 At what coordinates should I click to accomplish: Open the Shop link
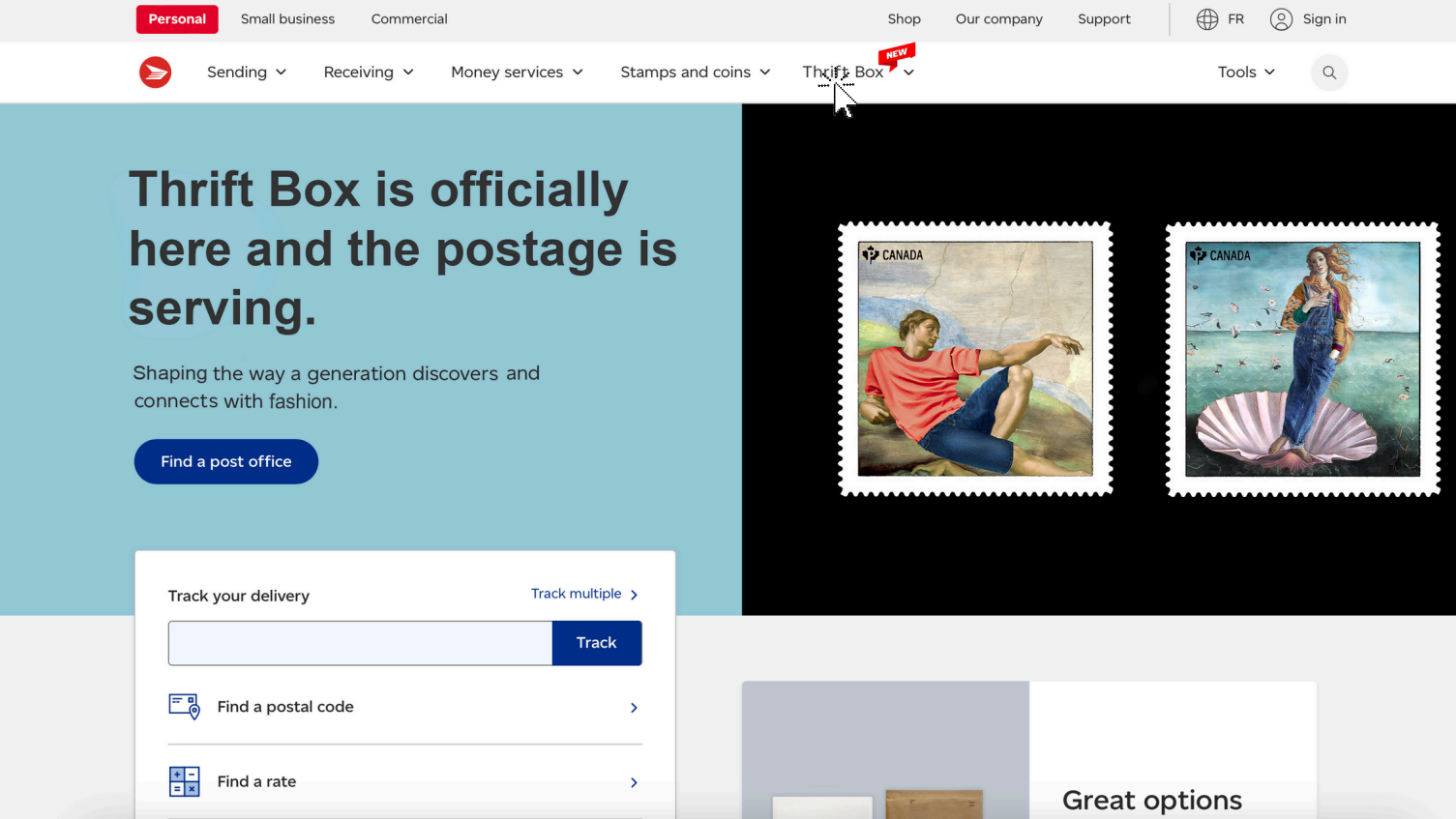click(905, 19)
